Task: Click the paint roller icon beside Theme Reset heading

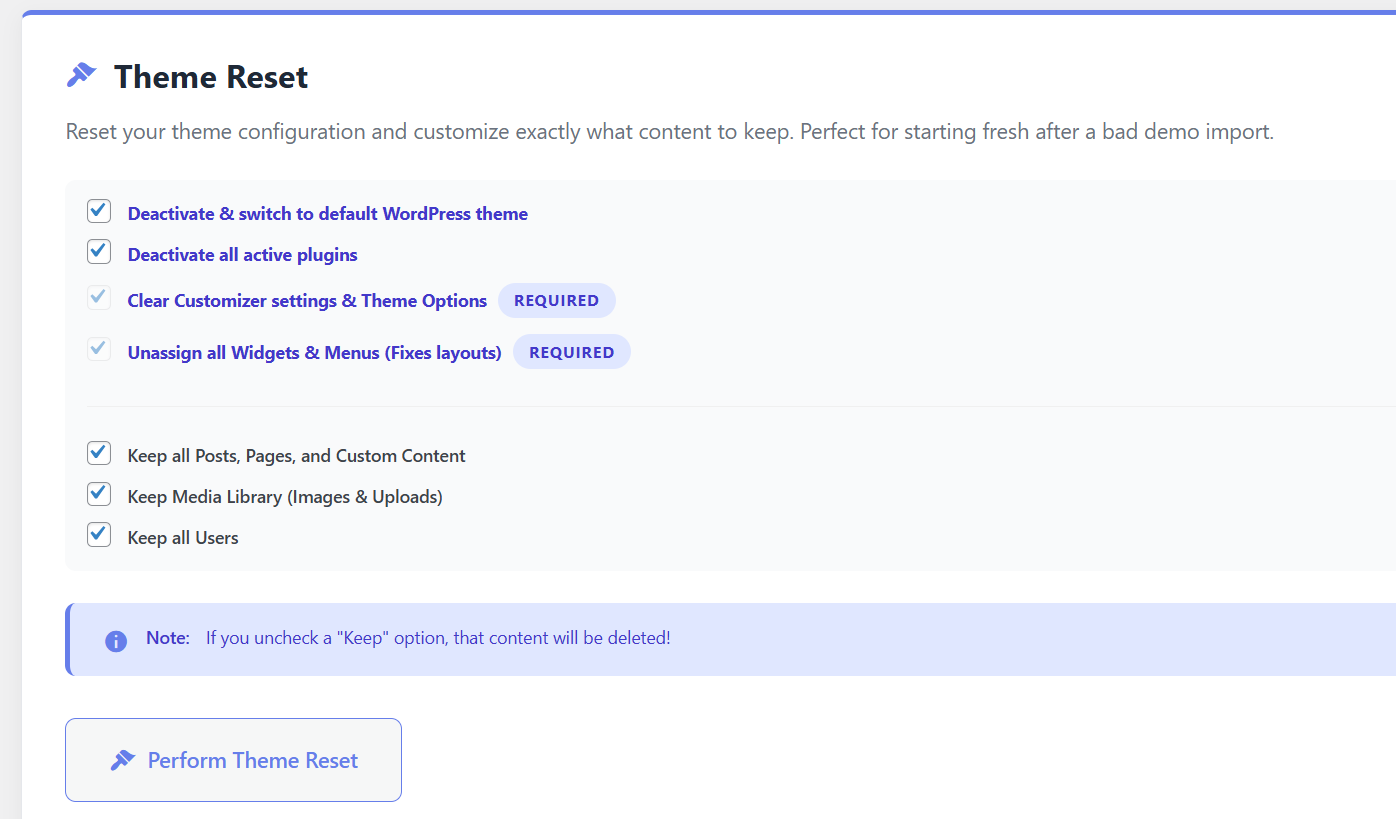Action: [x=81, y=75]
